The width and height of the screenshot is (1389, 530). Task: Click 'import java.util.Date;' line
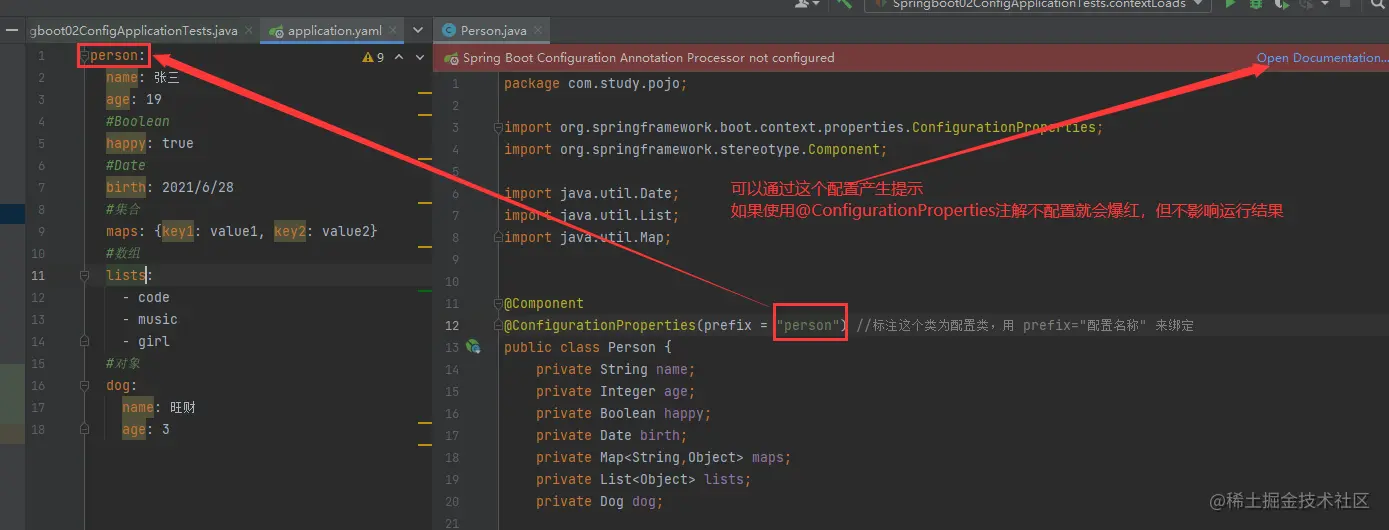(x=591, y=194)
